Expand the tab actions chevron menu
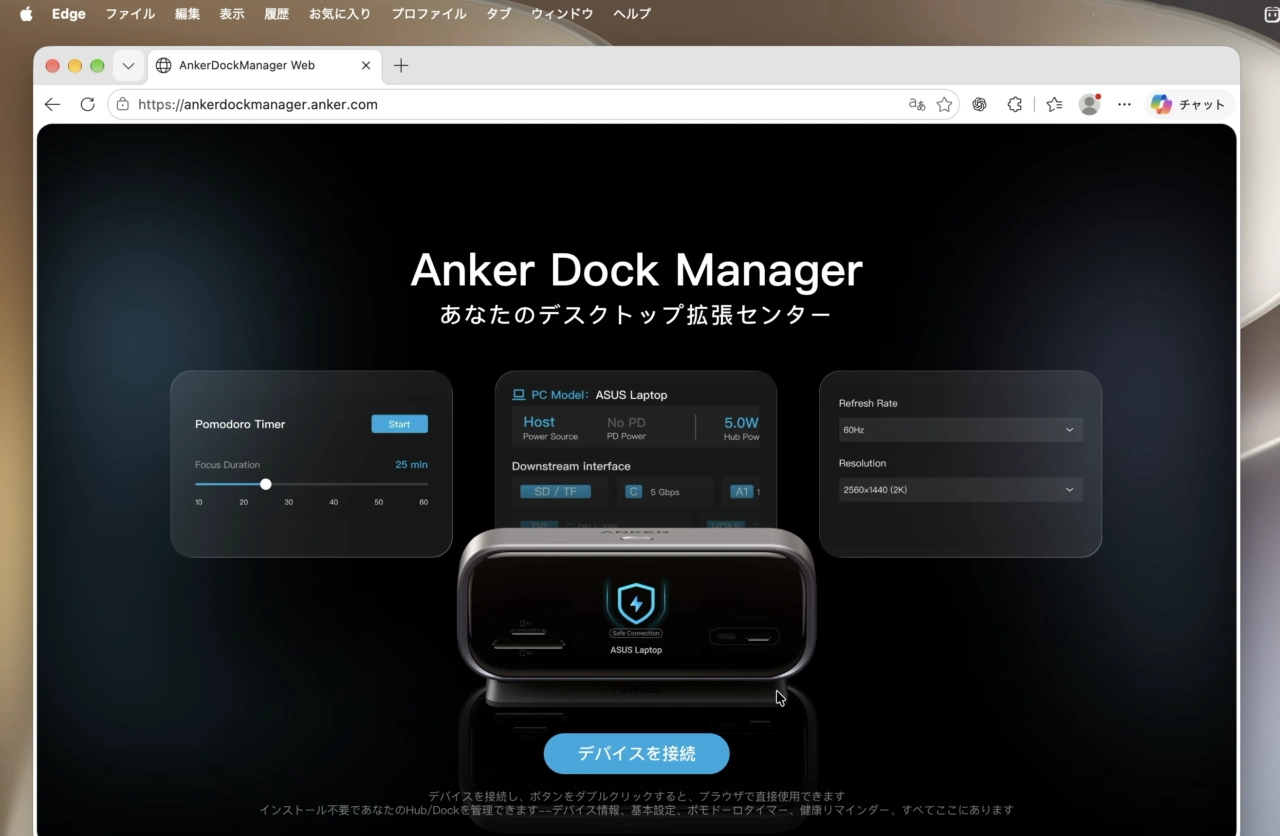The image size is (1280, 836). click(x=128, y=66)
